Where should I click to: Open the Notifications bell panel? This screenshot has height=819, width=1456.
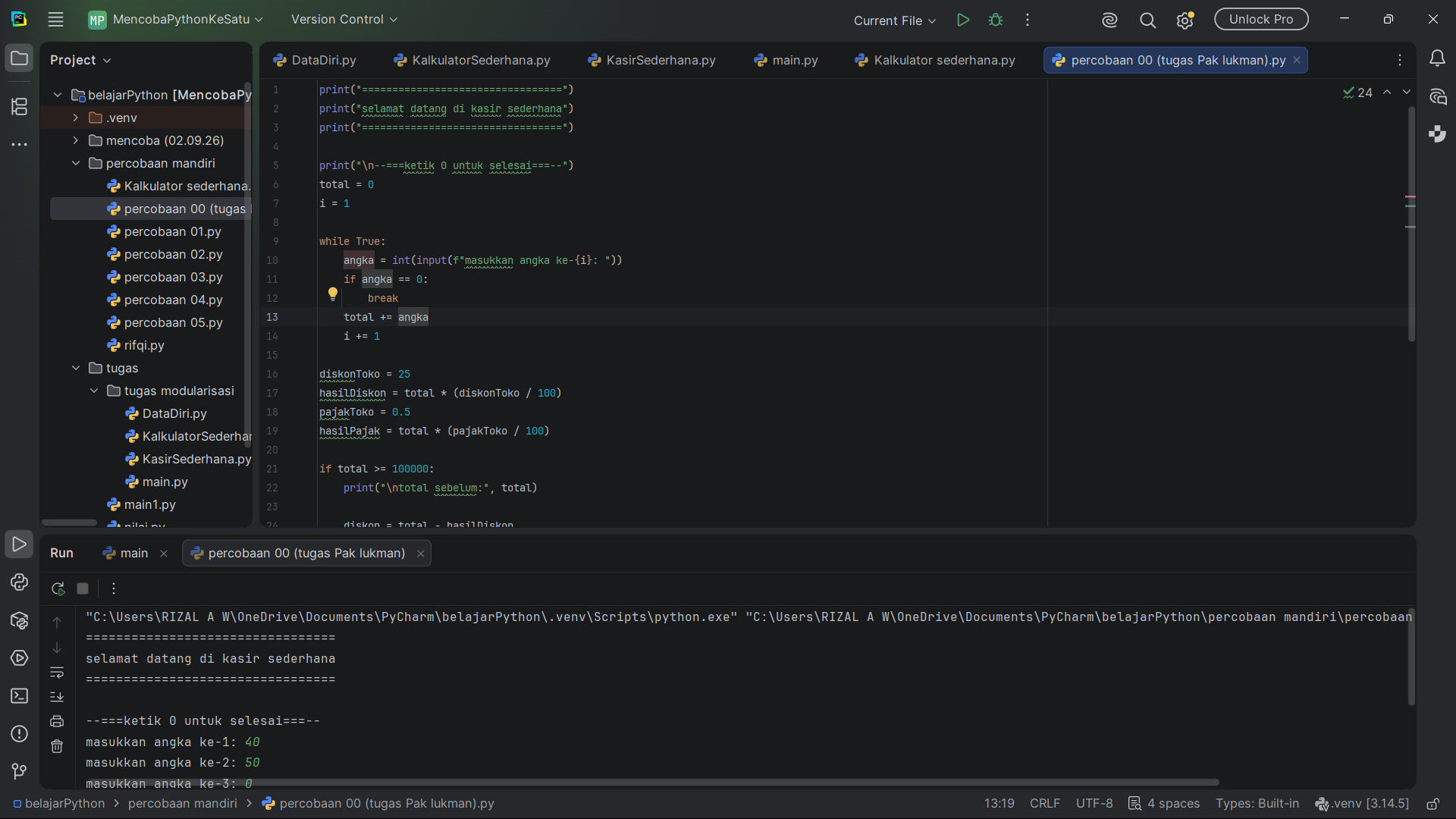coord(1437,59)
